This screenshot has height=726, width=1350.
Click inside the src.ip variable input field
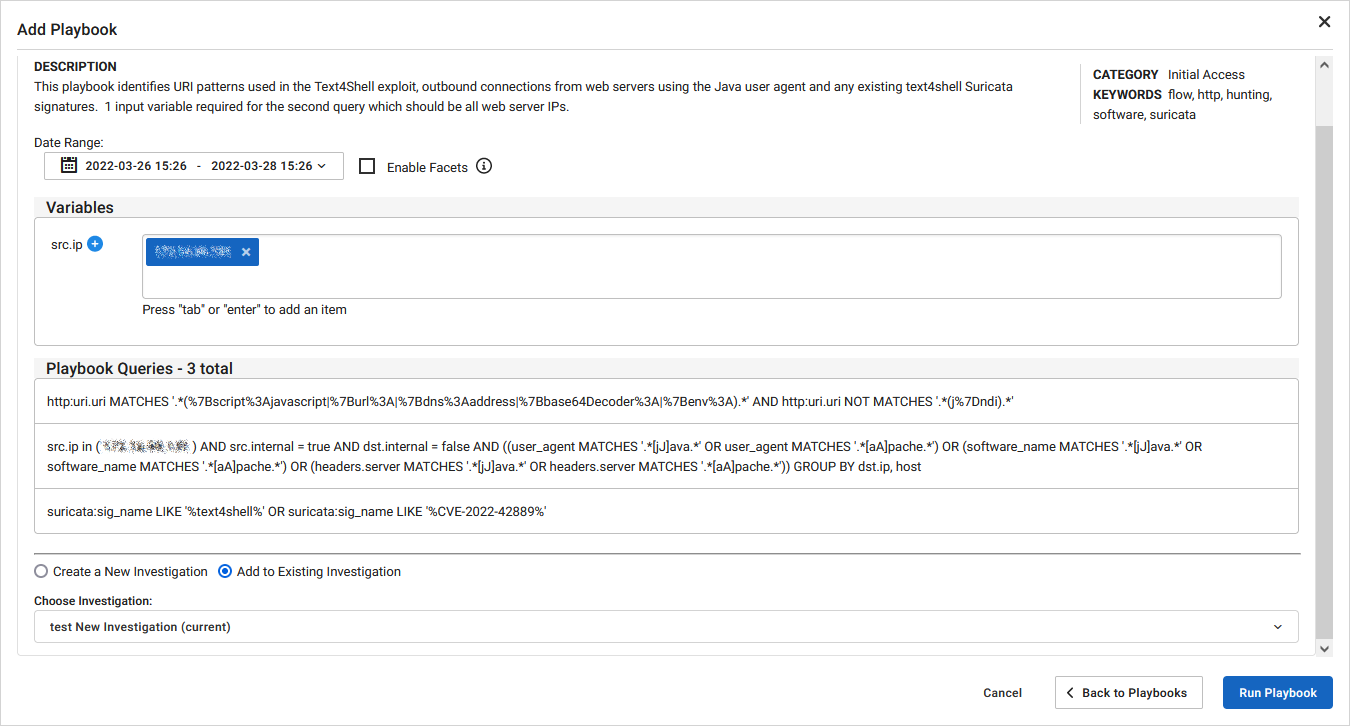[x=700, y=265]
